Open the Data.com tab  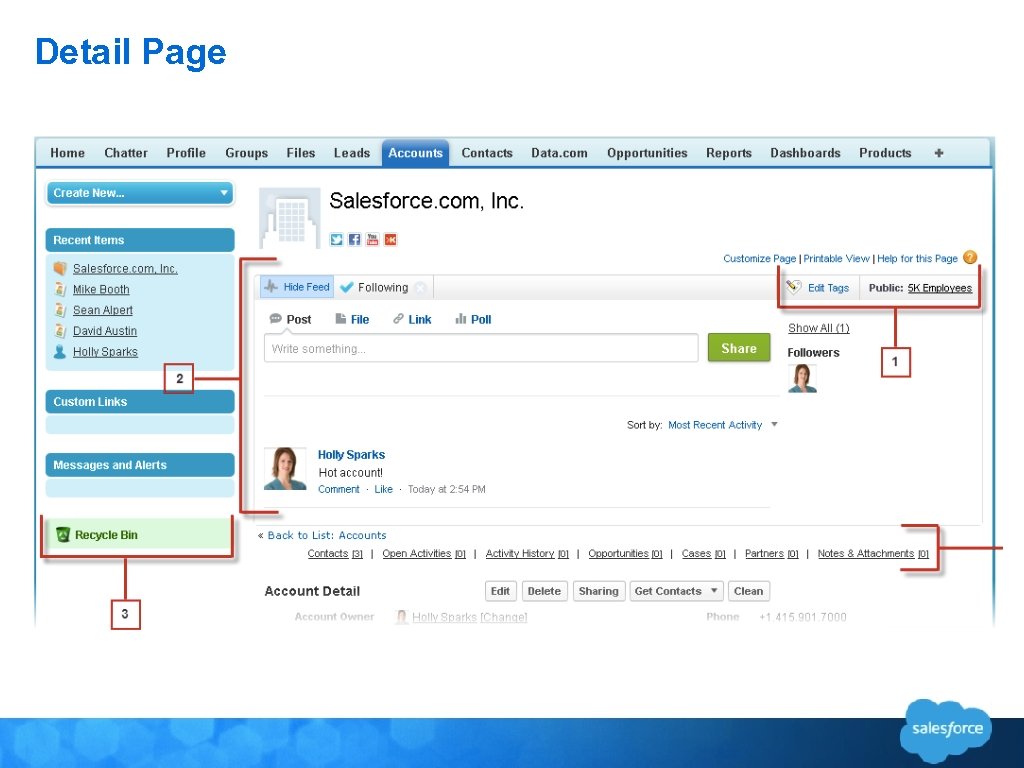559,153
